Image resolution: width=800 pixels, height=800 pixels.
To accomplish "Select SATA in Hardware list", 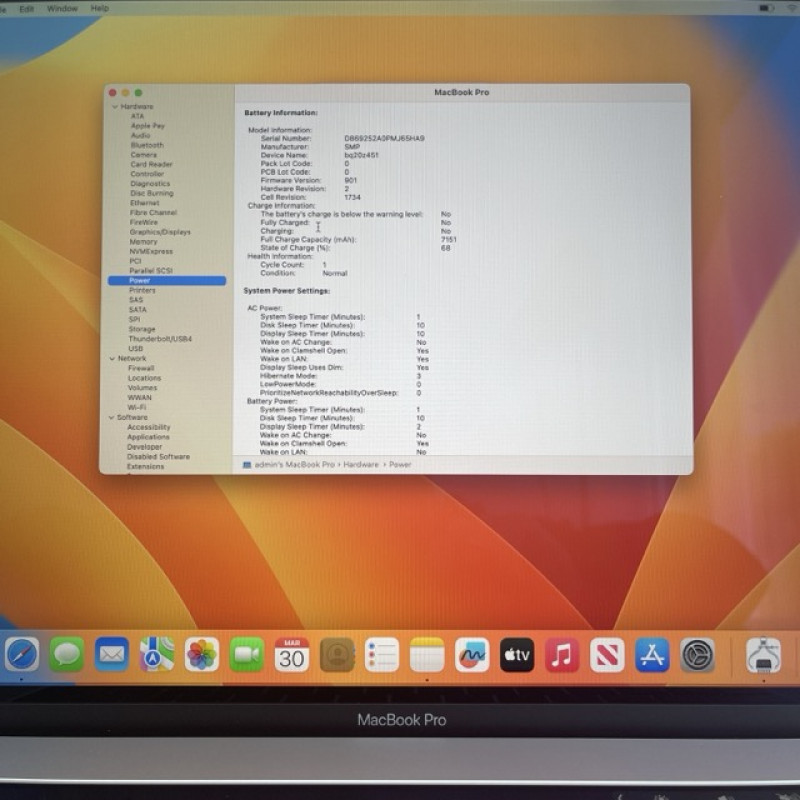I will pos(137,310).
